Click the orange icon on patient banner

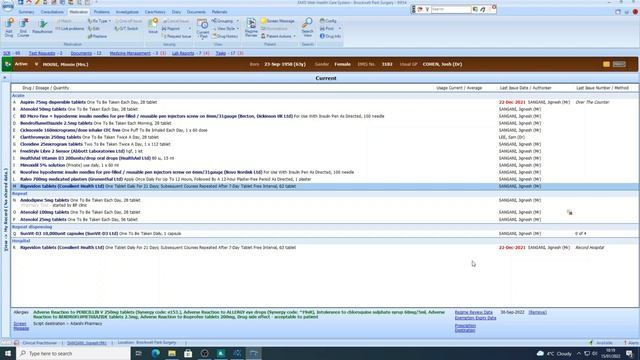pyautogui.click(x=606, y=64)
